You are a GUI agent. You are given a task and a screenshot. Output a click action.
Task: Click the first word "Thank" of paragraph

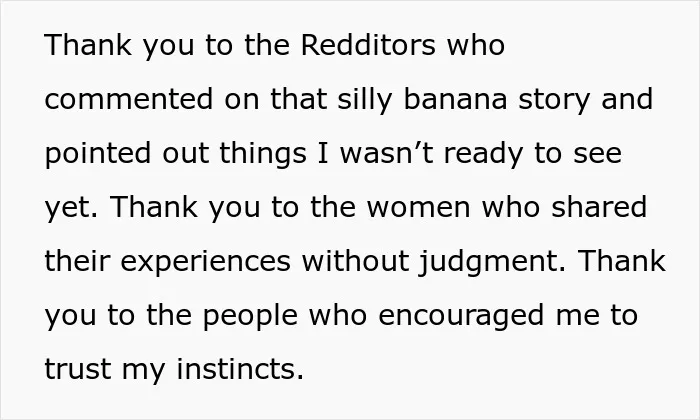coord(88,45)
